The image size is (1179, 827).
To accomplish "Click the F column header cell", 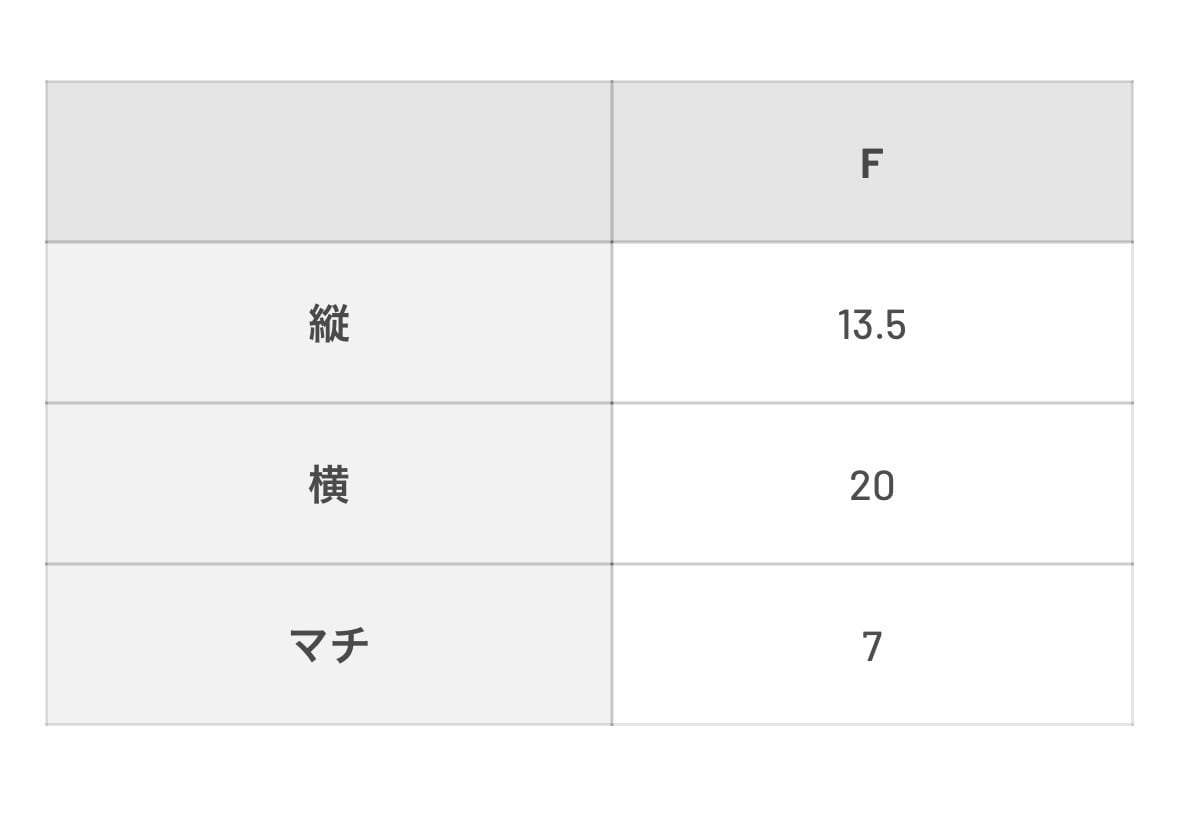I will (x=871, y=163).
